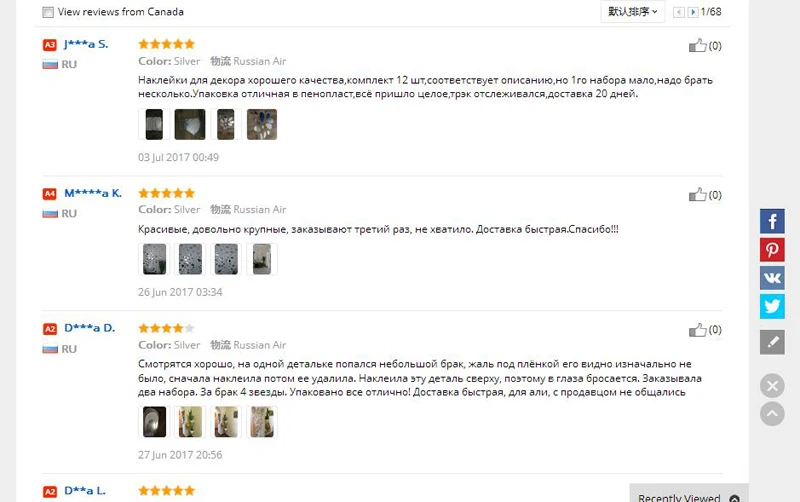Click the back-to-top arrow icon

[x=772, y=414]
